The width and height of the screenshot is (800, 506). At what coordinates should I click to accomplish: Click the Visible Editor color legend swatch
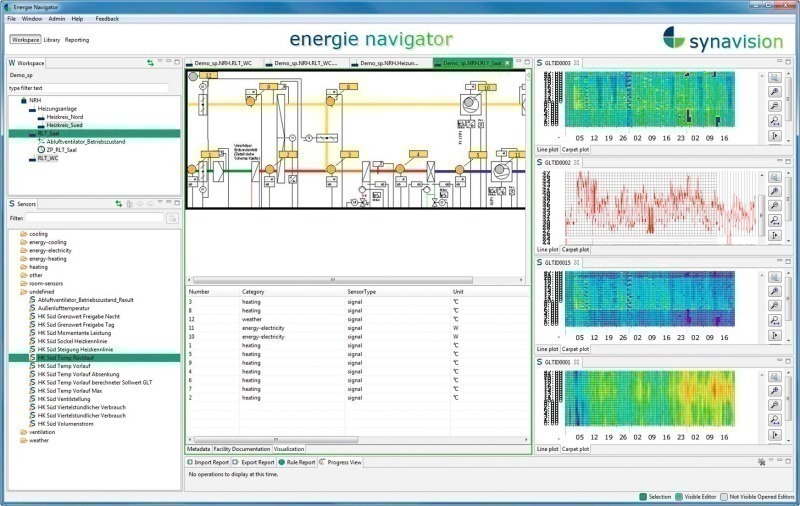[x=679, y=497]
